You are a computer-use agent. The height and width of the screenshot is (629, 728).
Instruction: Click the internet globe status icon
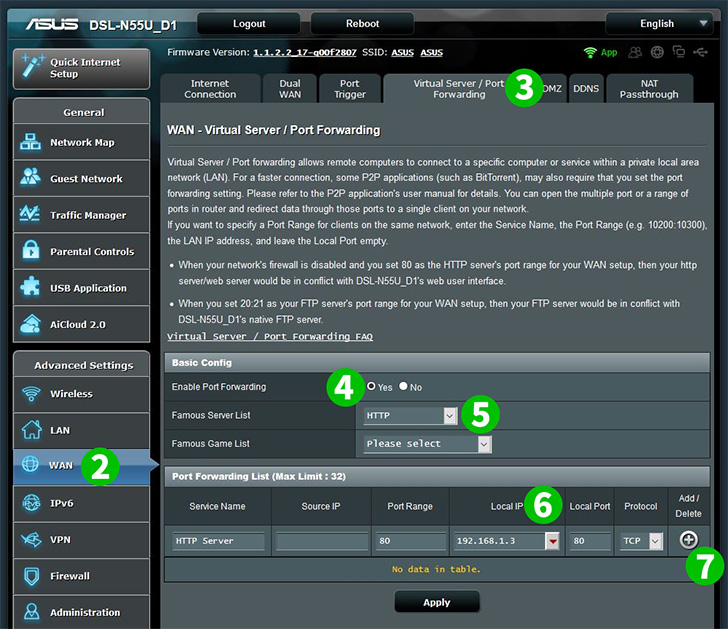[x=657, y=52]
